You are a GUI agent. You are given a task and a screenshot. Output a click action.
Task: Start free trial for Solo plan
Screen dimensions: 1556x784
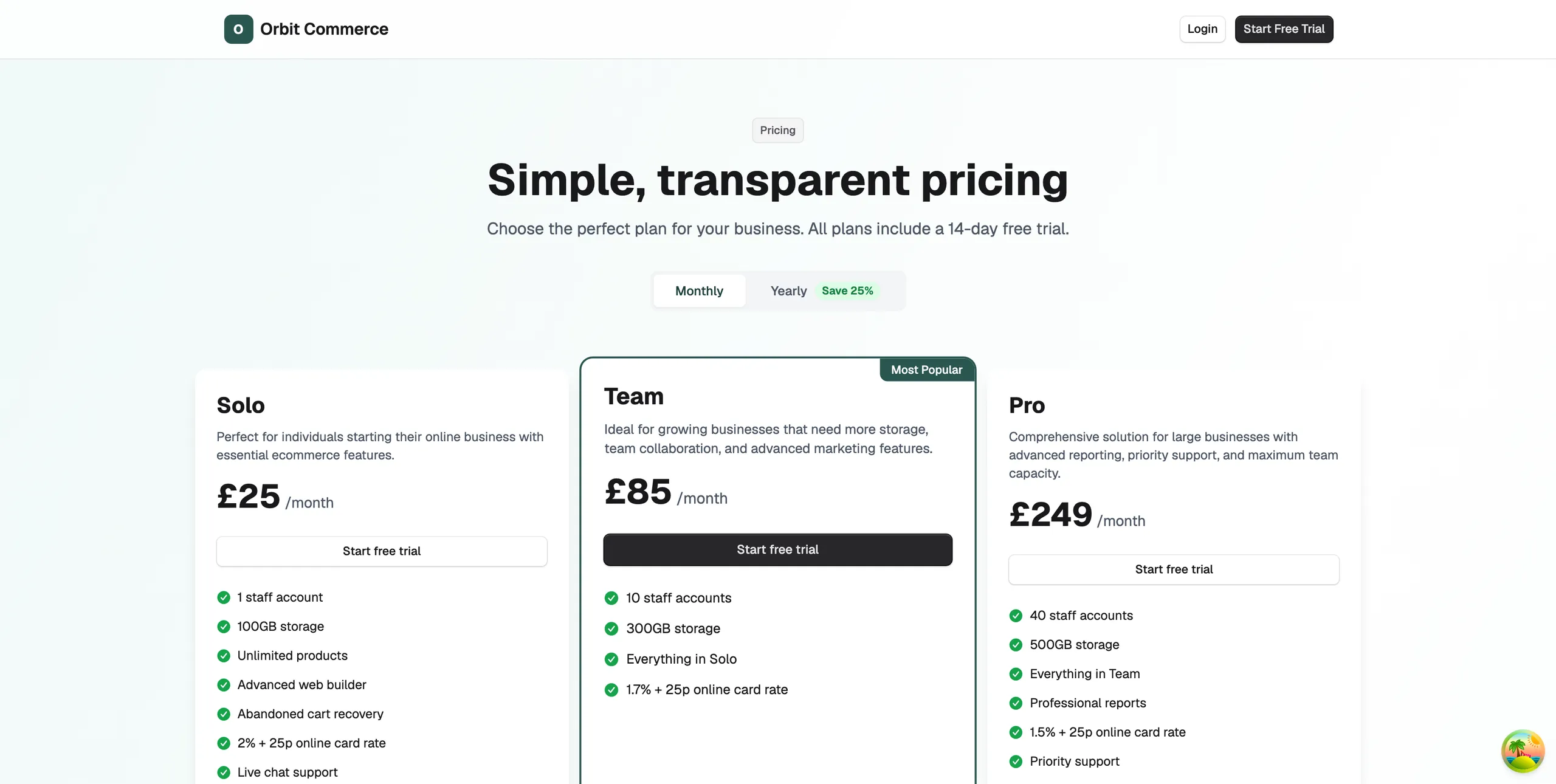pos(382,551)
